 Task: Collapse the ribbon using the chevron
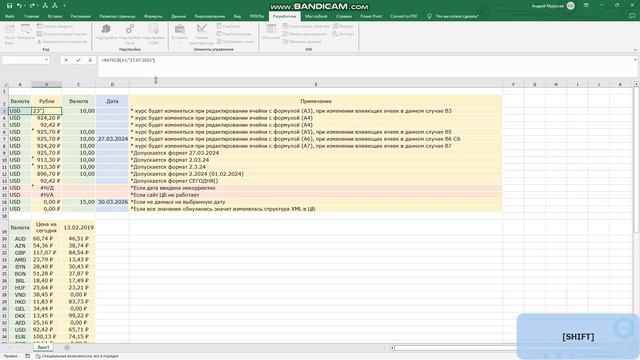tap(635, 50)
